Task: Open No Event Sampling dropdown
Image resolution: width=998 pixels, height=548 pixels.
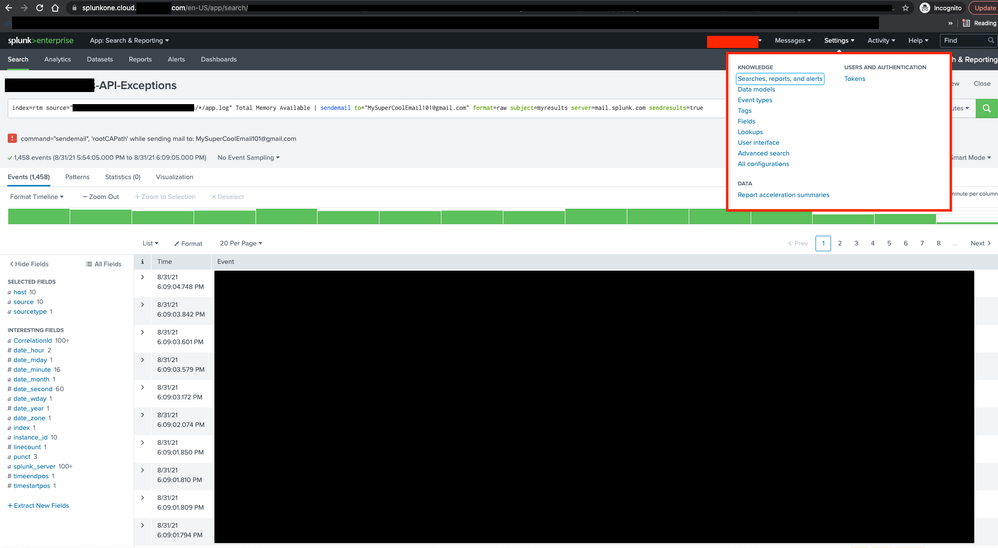Action: point(248,157)
